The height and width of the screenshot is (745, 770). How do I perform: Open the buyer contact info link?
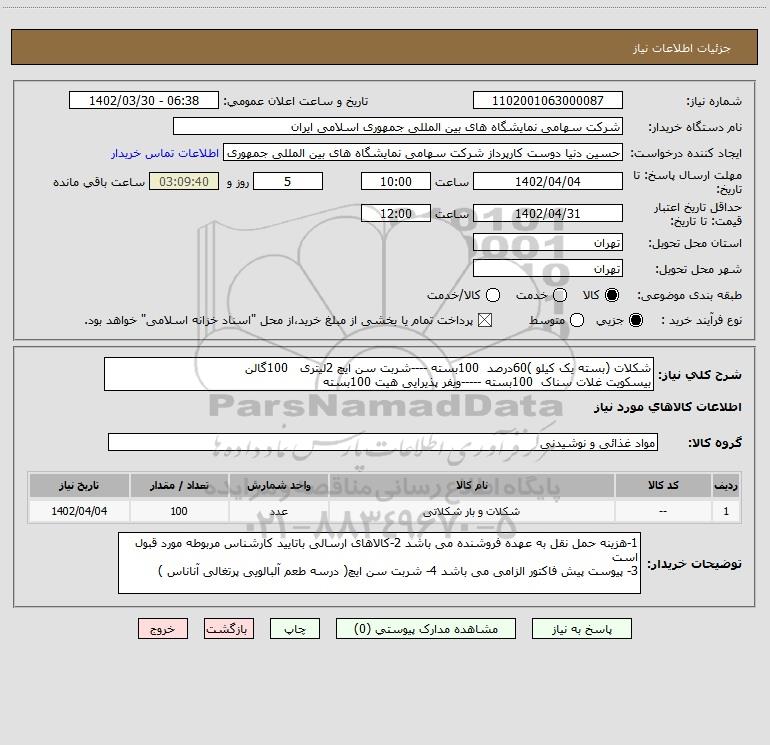click(x=165, y=153)
